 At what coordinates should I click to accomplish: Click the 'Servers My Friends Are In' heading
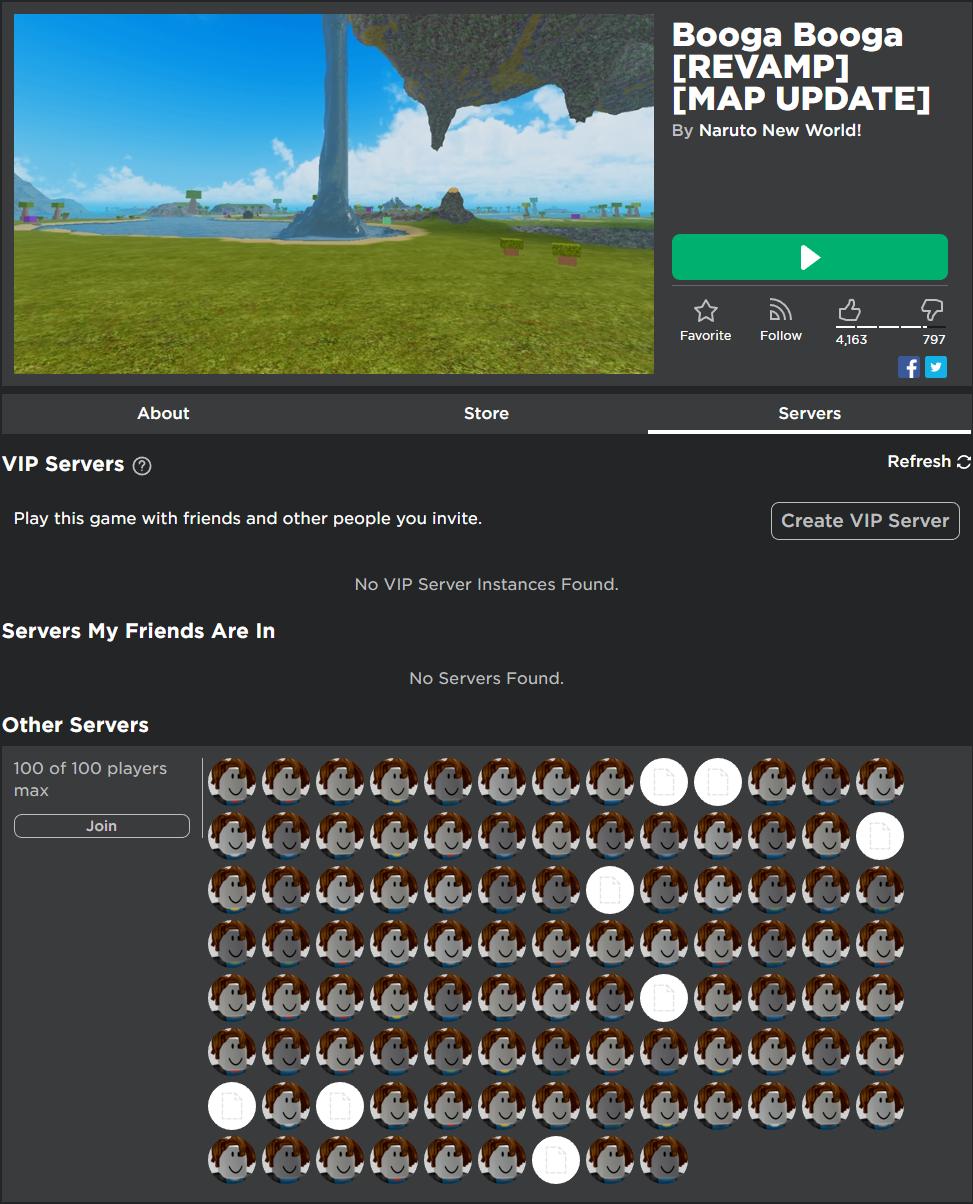[138, 631]
